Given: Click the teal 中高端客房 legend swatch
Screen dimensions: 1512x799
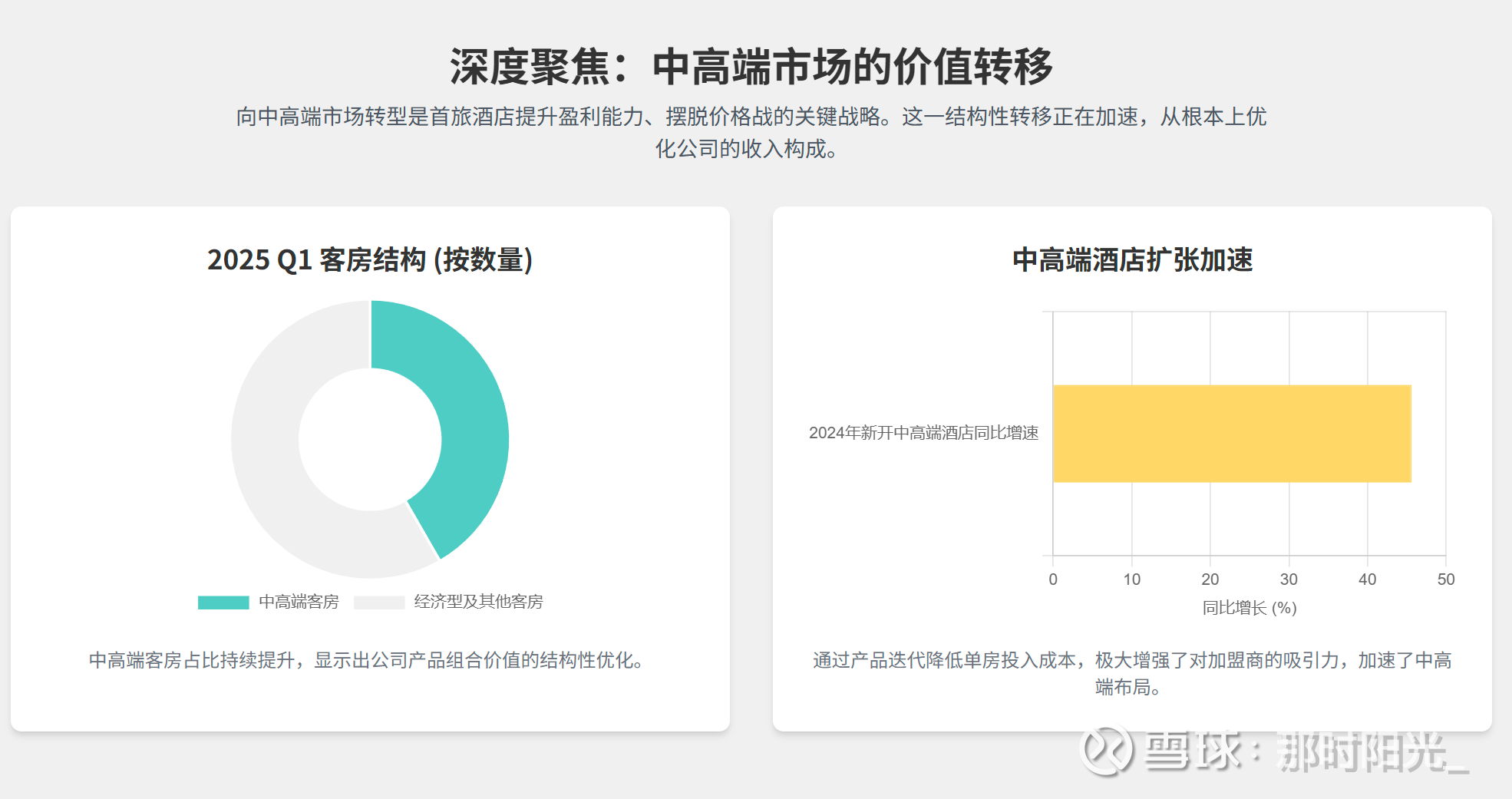Looking at the screenshot, I should 223,603.
